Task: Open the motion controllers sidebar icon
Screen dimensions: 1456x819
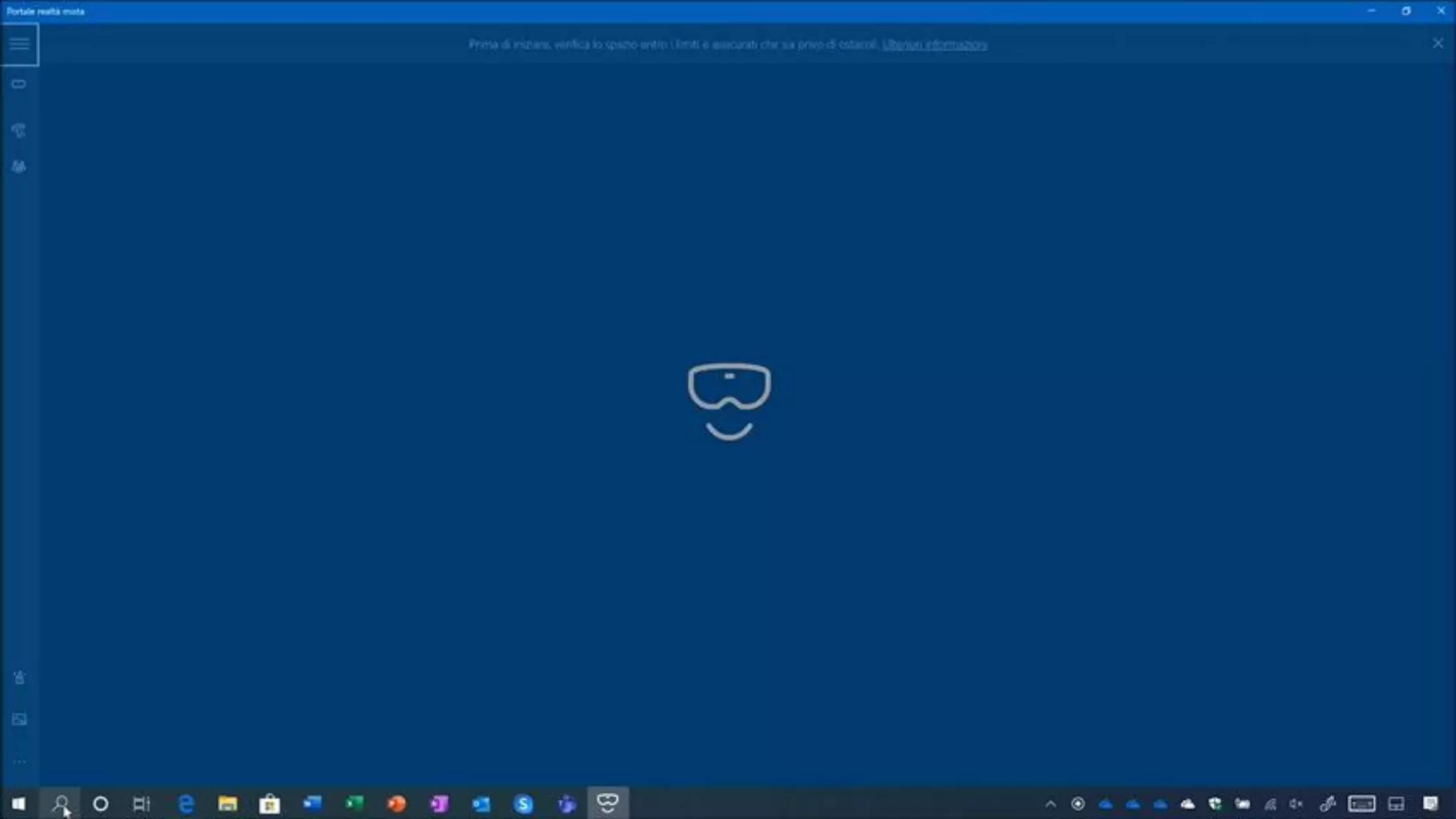Action: click(x=19, y=130)
